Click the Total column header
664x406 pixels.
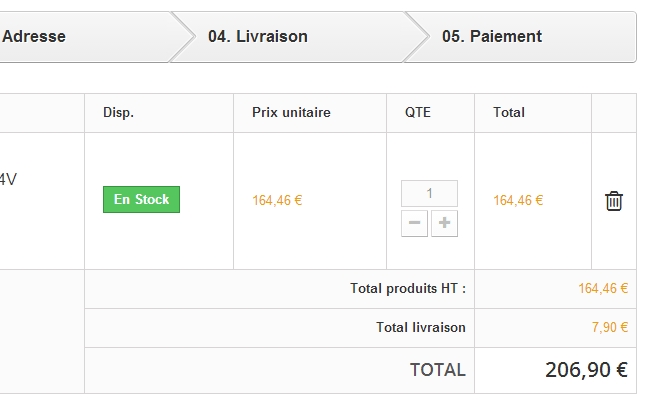point(509,113)
